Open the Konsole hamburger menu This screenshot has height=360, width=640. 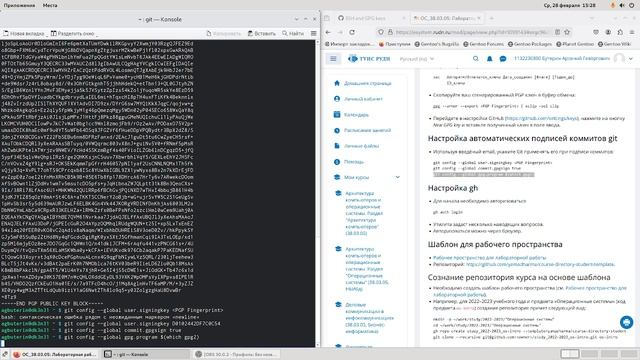tap(313, 33)
